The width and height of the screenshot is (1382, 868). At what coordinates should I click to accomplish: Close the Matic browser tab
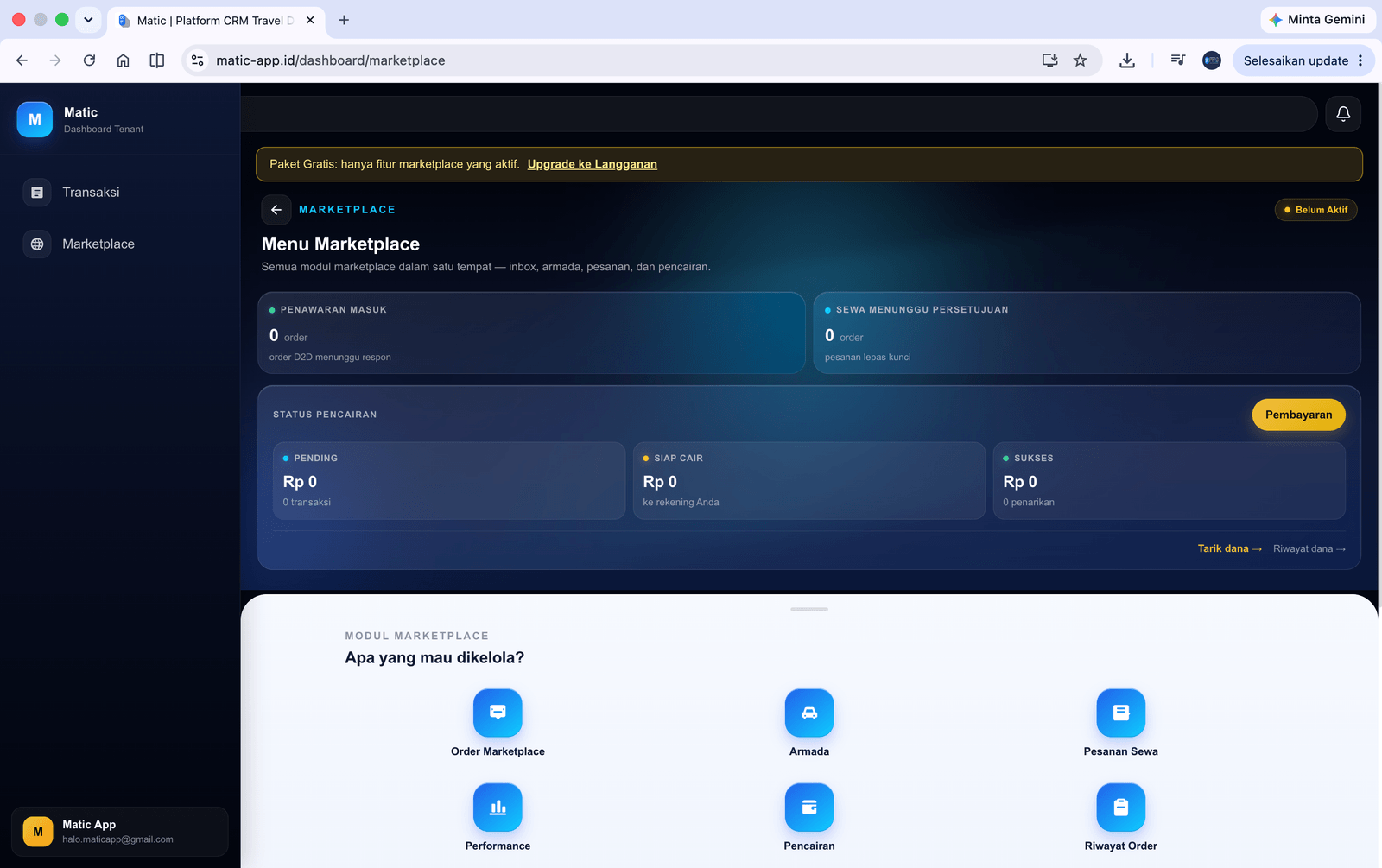pos(310,20)
